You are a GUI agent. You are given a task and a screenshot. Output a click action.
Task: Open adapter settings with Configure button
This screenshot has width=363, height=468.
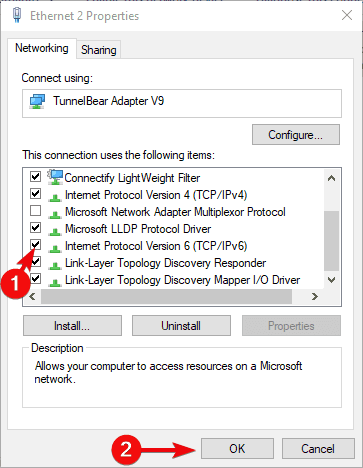[x=296, y=135]
